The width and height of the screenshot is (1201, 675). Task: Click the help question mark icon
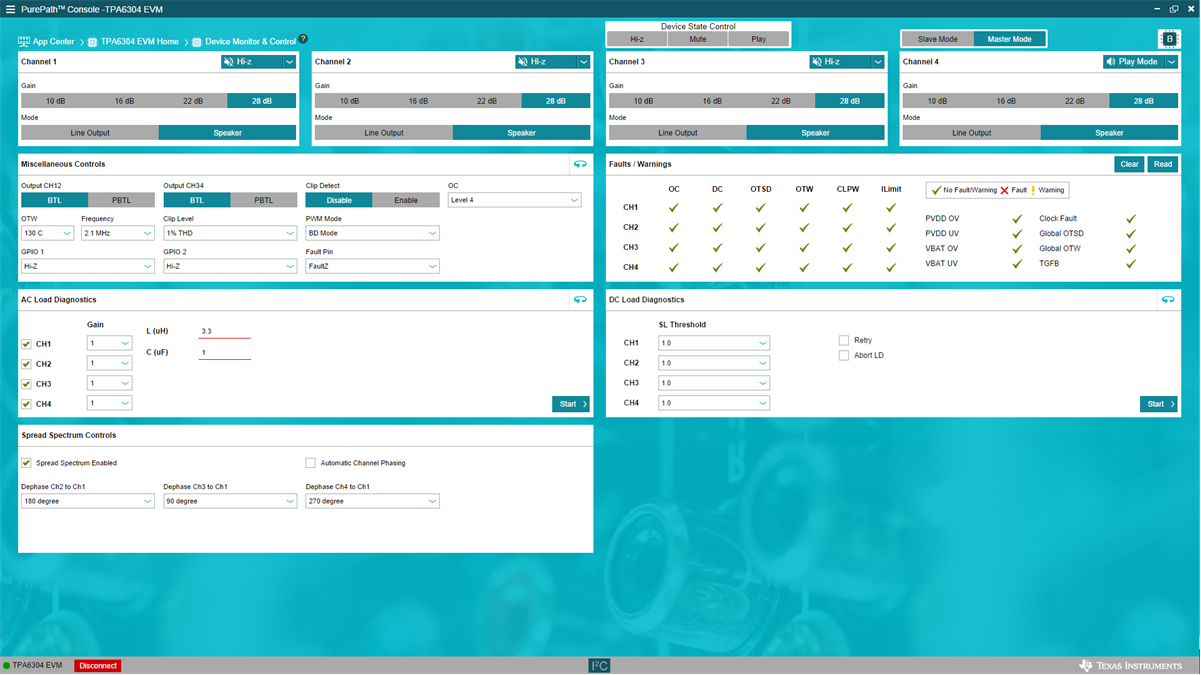303,39
